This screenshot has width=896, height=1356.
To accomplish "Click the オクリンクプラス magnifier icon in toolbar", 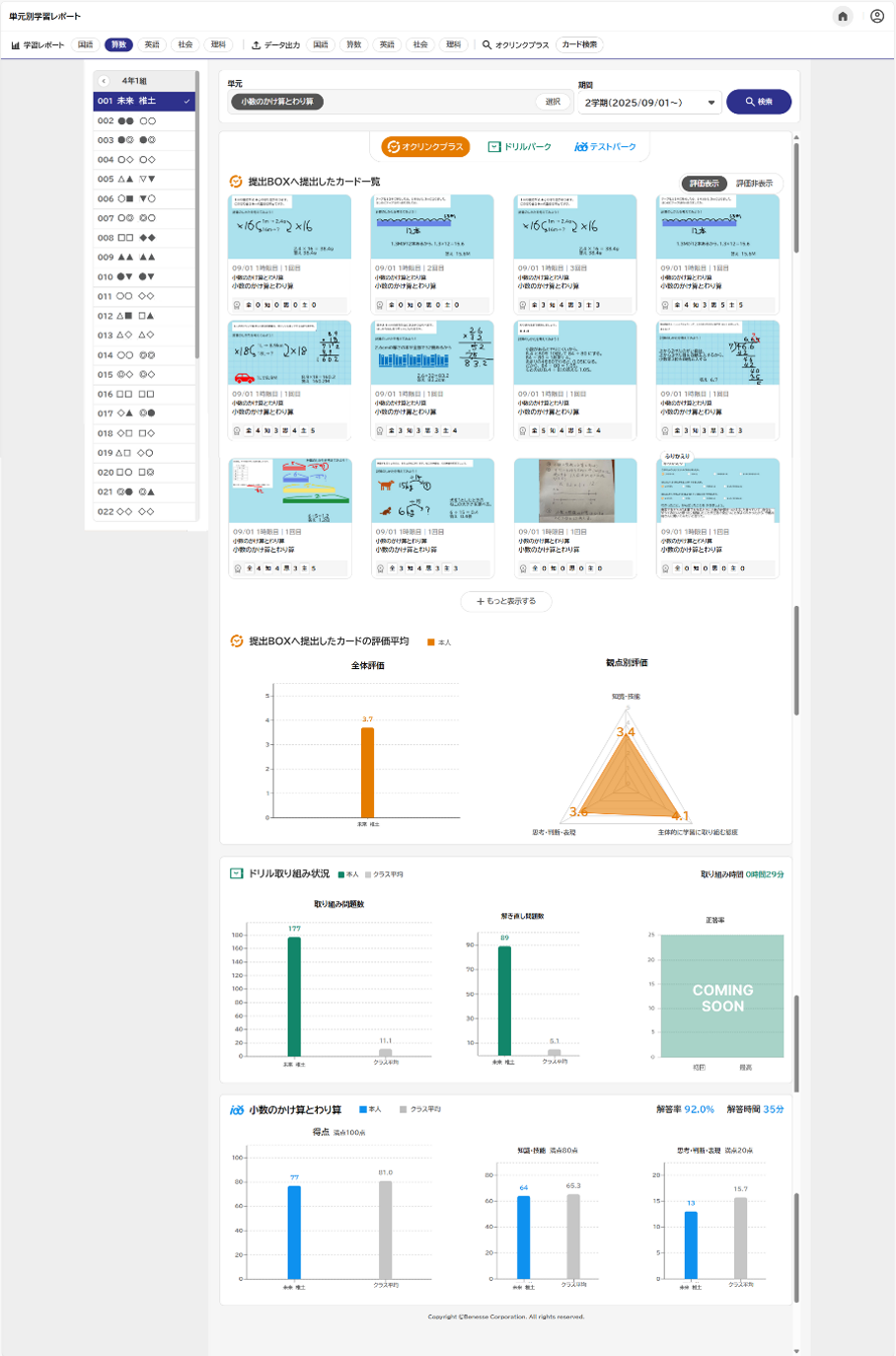I will (486, 45).
